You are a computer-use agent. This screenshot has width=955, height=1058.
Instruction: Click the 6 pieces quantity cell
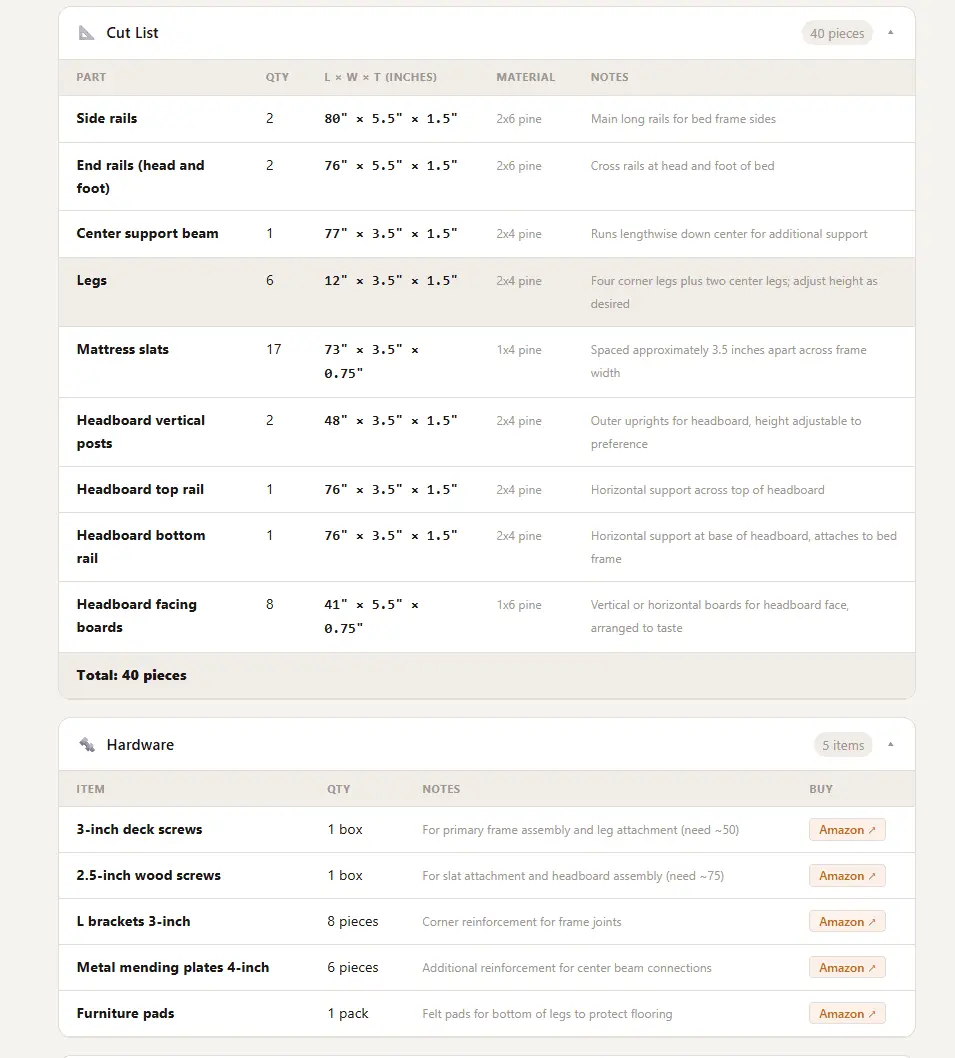(x=352, y=967)
